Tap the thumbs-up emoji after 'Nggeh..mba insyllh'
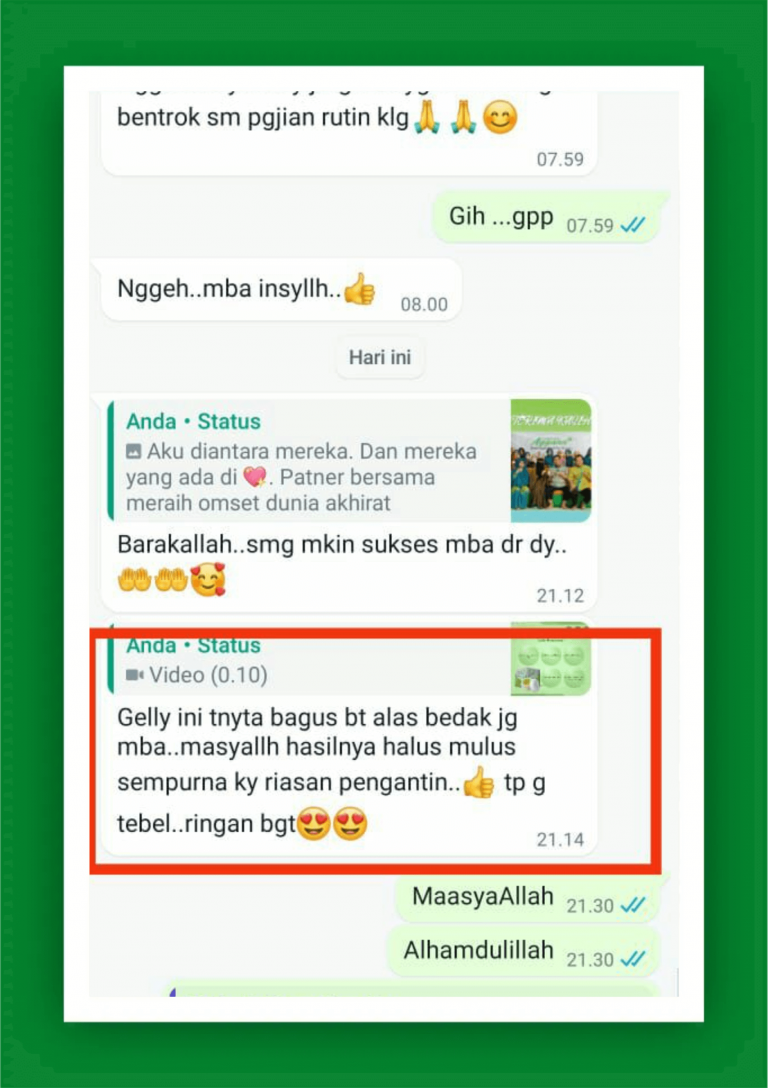This screenshot has width=768, height=1088. pyautogui.click(x=359, y=289)
